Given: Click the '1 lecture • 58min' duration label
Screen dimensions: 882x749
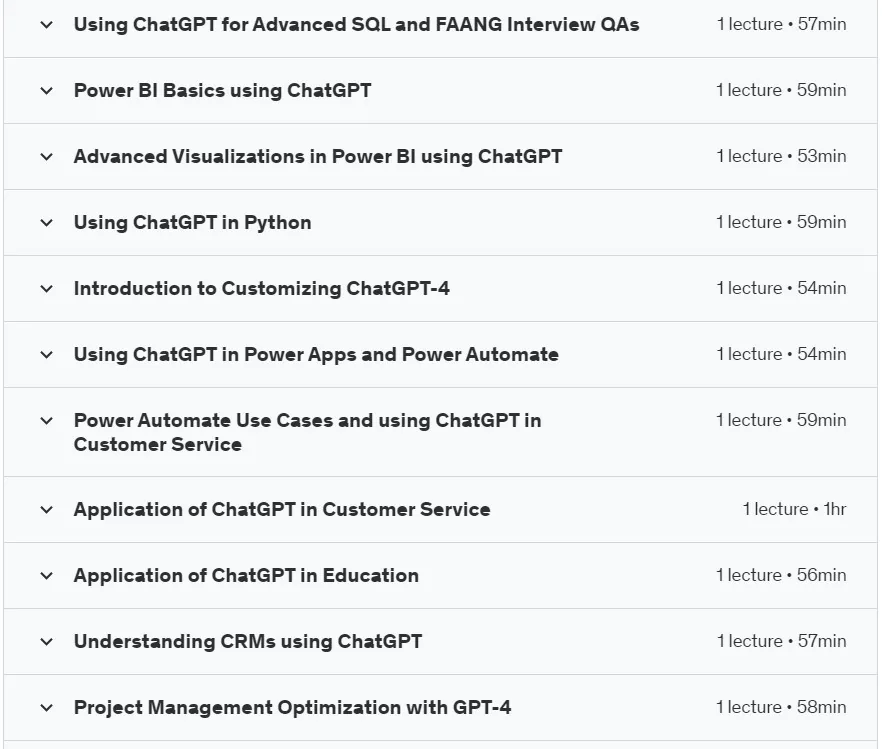Looking at the screenshot, I should pyautogui.click(x=781, y=707).
